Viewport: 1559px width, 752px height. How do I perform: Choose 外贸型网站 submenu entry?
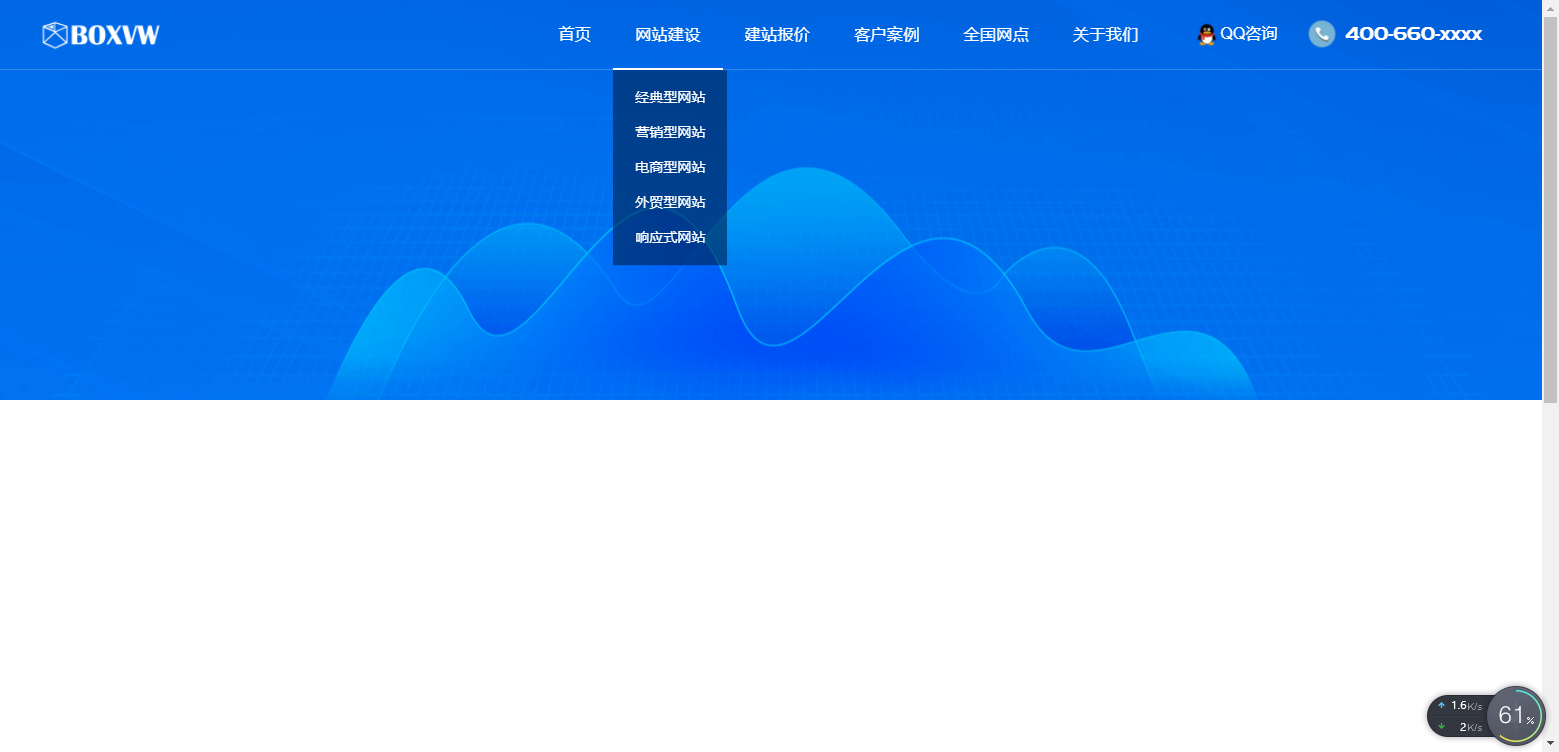[670, 202]
